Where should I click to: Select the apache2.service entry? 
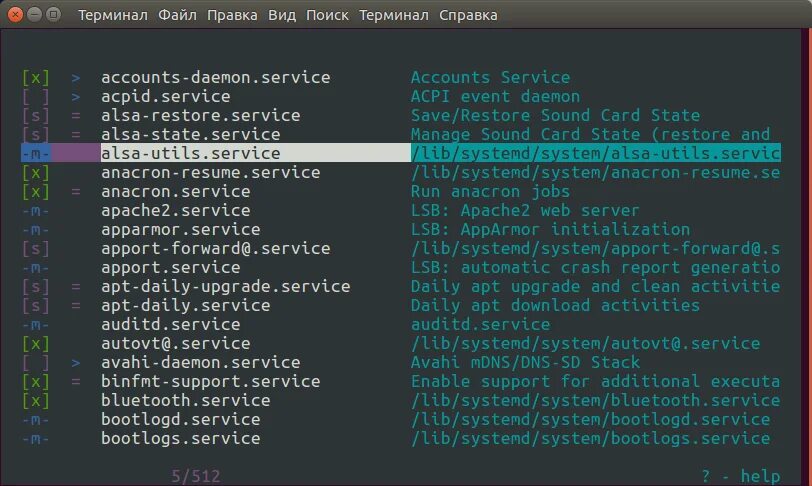pos(176,211)
